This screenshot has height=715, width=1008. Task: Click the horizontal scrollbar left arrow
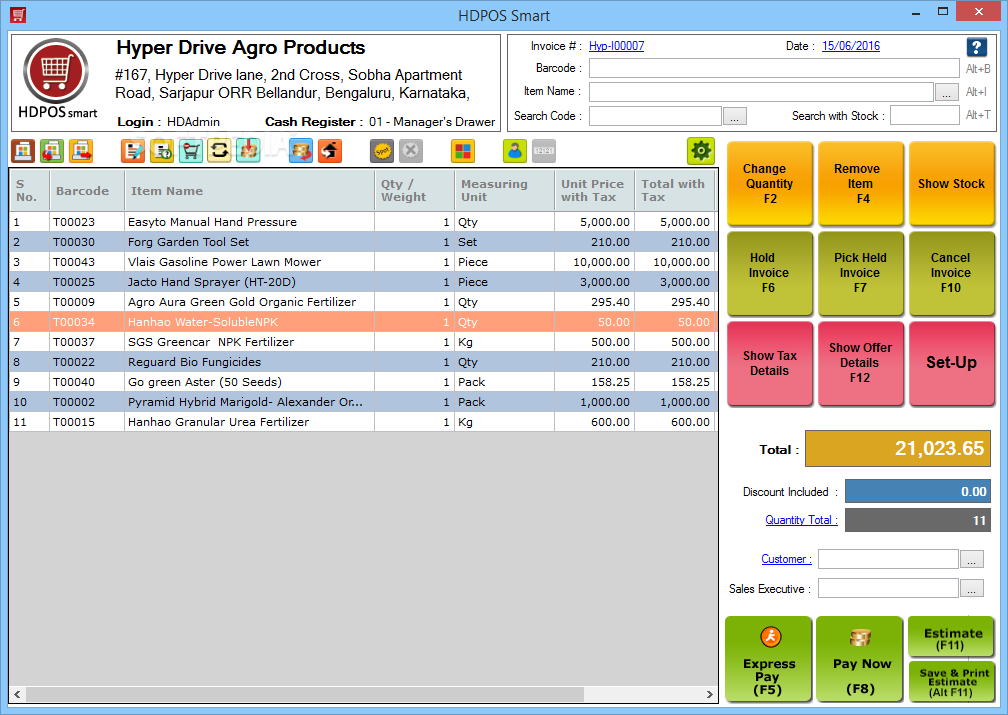click(x=17, y=694)
